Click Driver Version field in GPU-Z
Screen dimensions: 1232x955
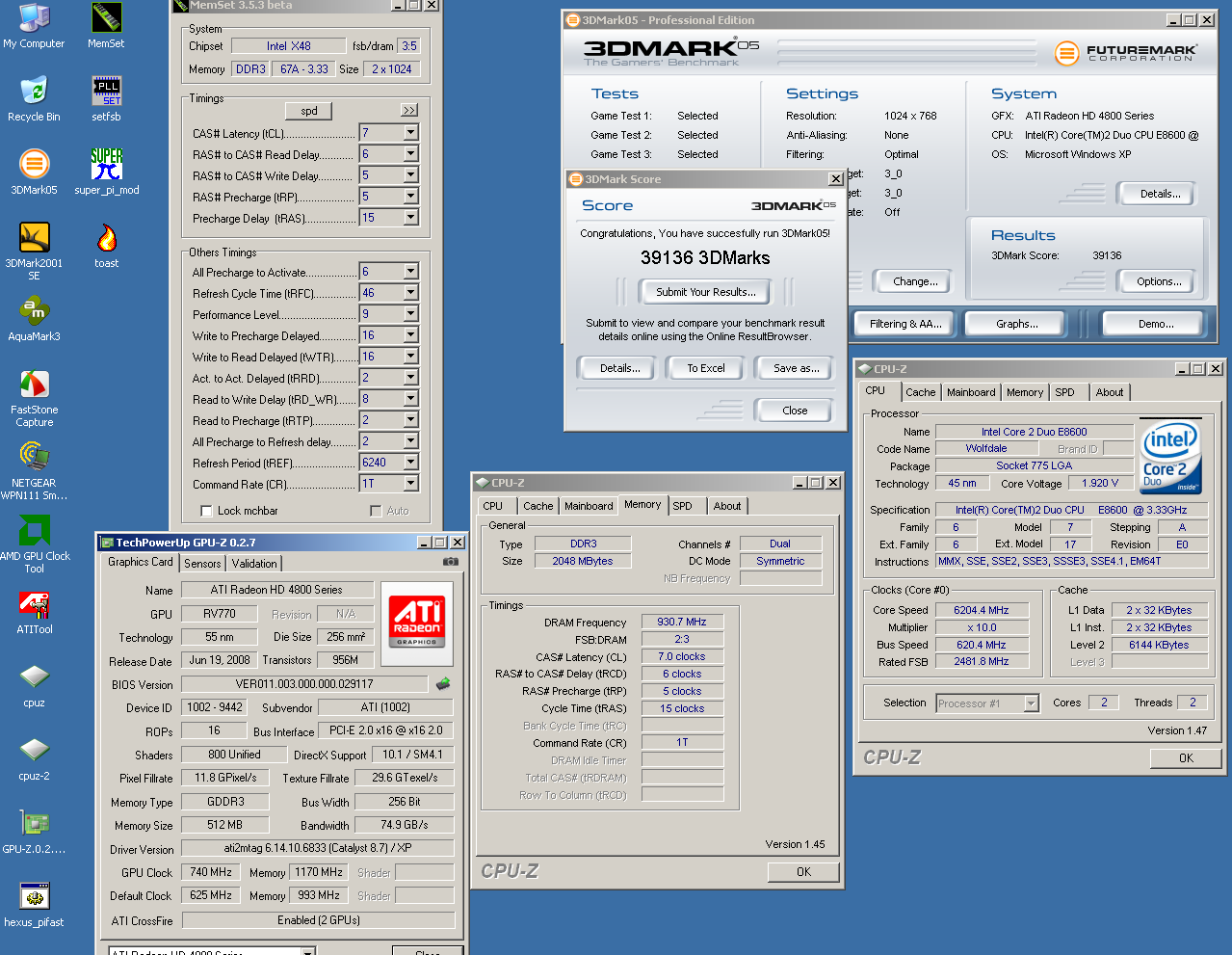pos(317,849)
